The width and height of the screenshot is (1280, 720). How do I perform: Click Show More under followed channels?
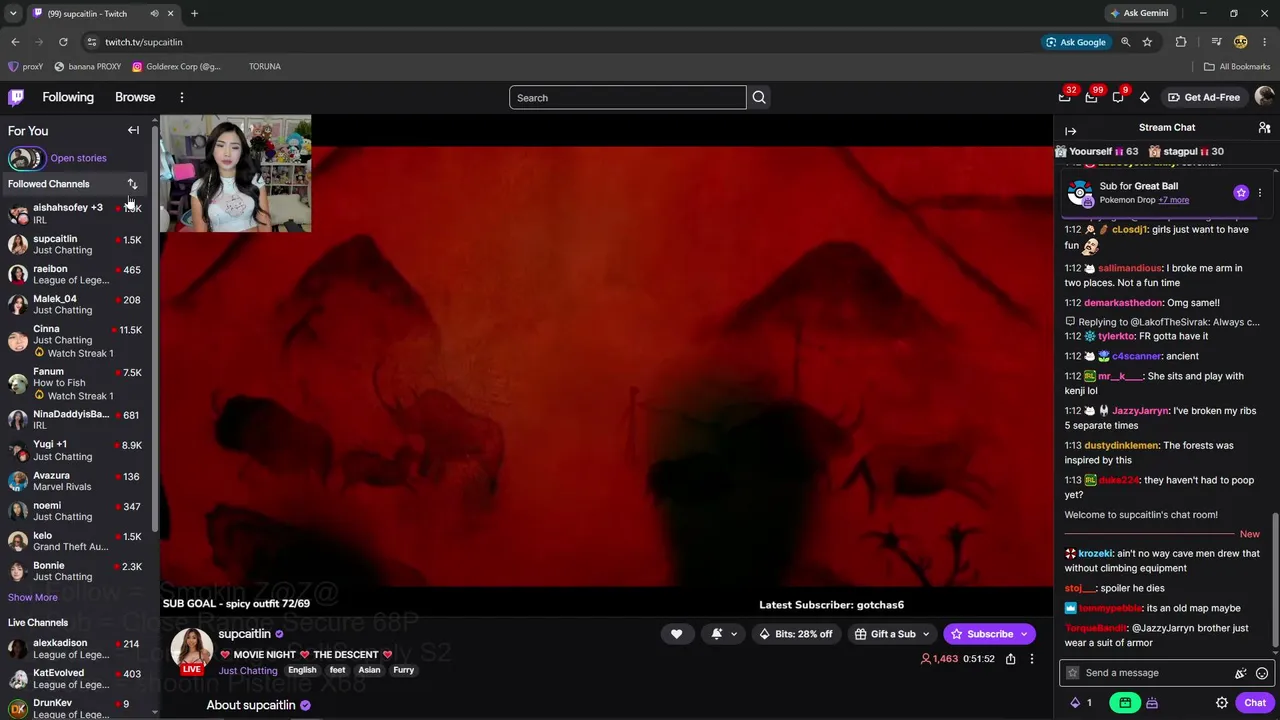pos(33,597)
